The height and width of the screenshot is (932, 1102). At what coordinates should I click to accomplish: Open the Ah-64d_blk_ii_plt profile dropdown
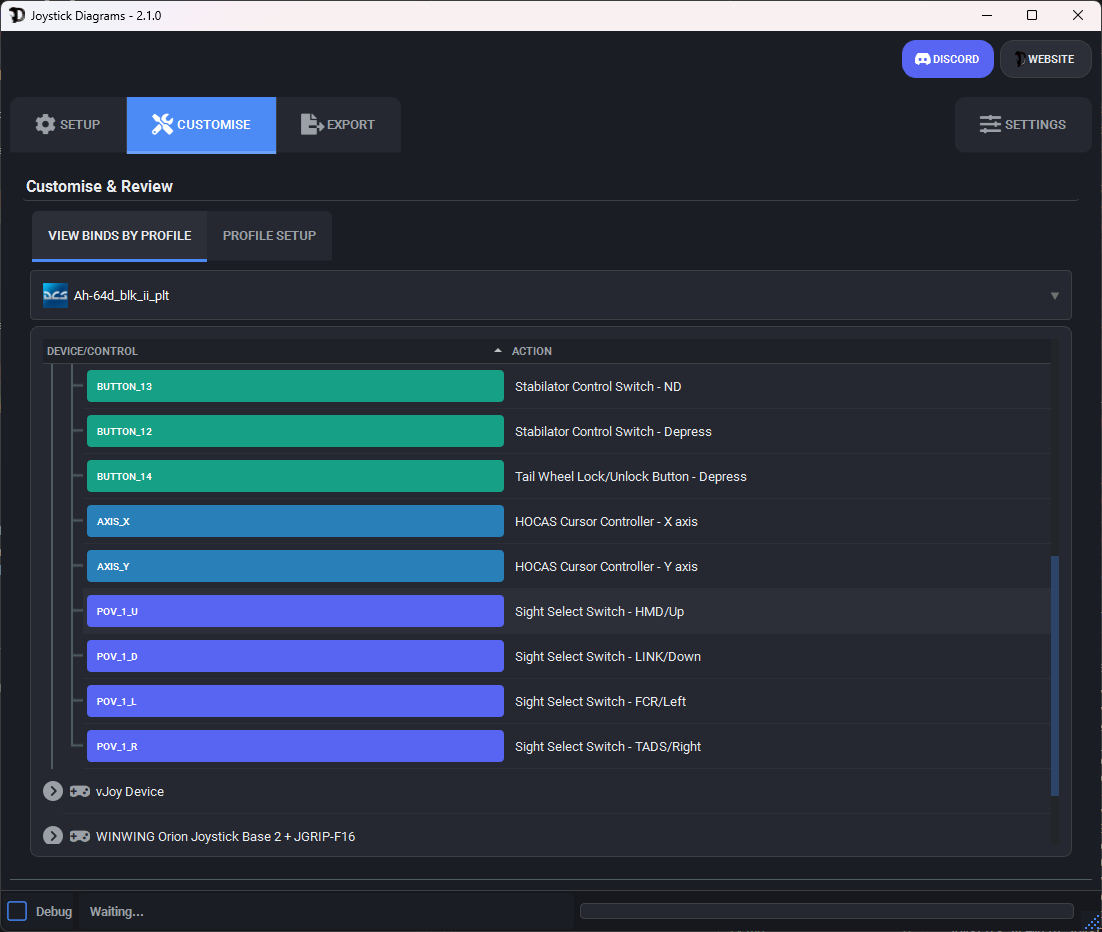coord(1054,295)
